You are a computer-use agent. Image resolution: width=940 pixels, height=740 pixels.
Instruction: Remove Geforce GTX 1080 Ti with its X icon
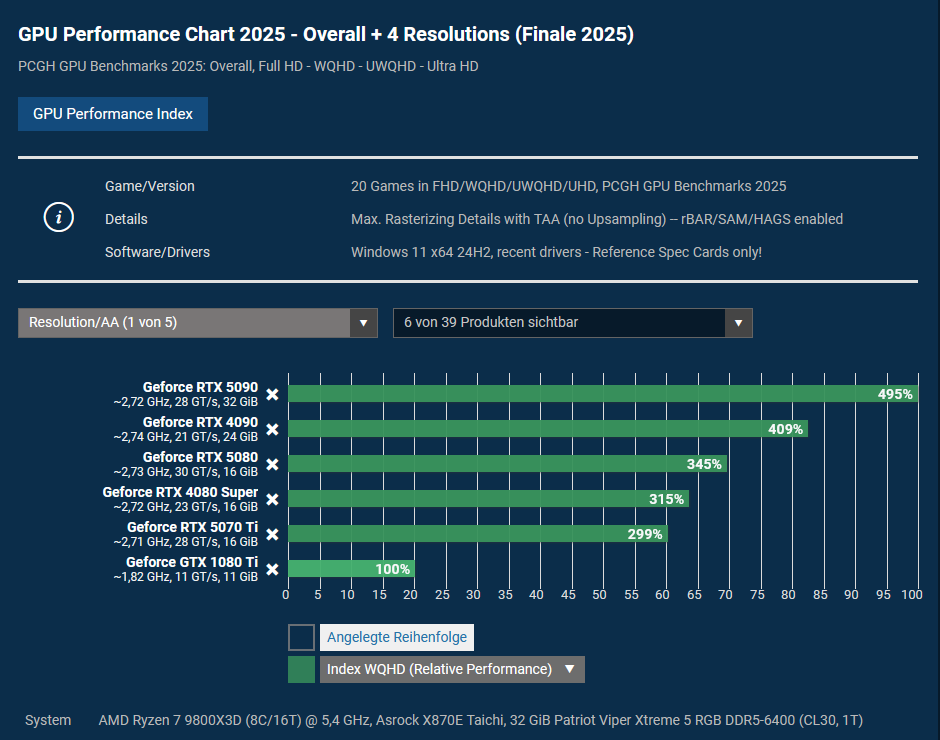pos(272,569)
